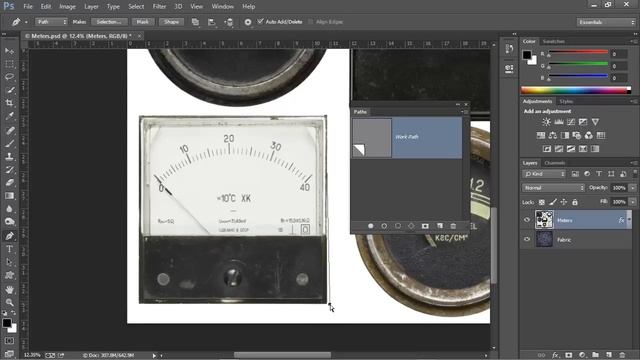Click the Path arrangement icon in options bar
The height and width of the screenshot is (360, 640).
pos(229,22)
